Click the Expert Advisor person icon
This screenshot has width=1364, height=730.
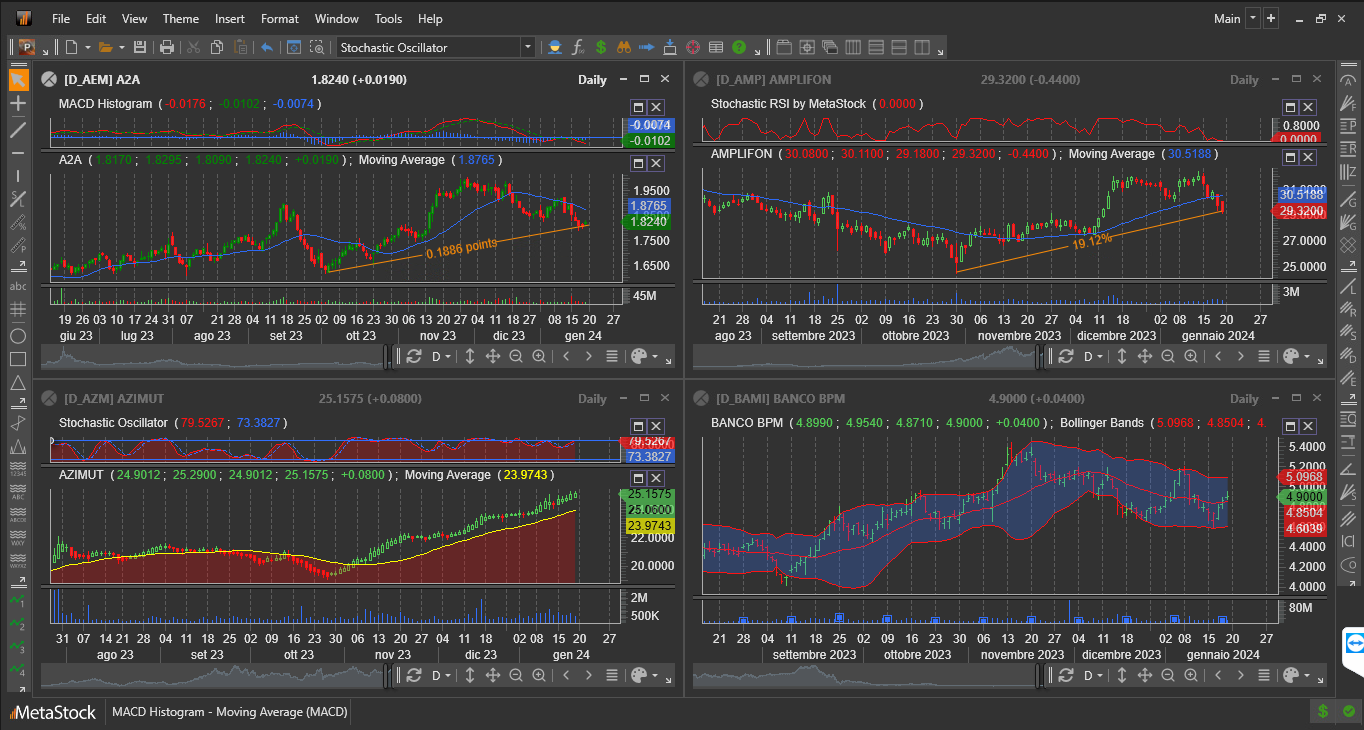click(554, 47)
